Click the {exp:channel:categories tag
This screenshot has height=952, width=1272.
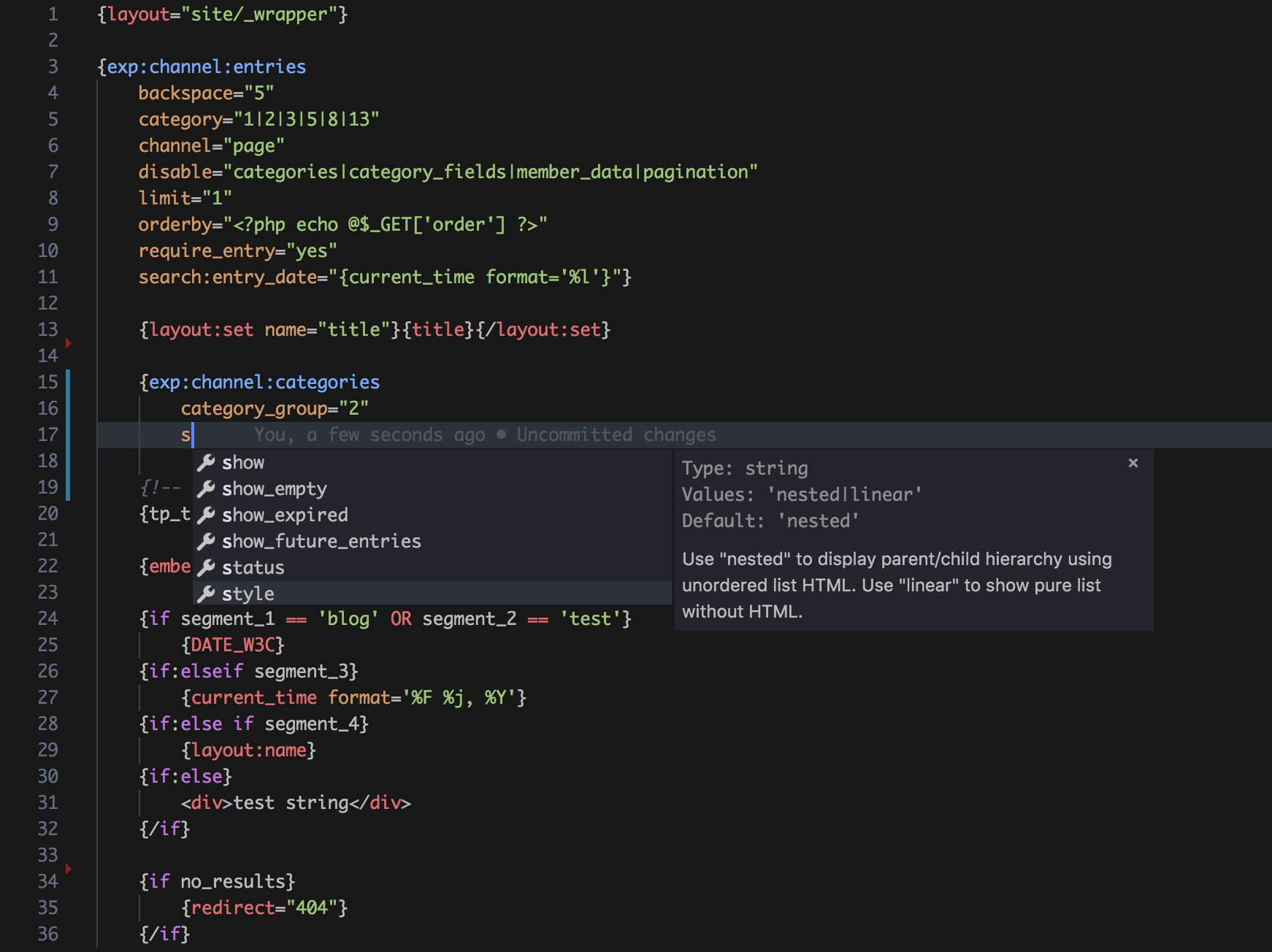pyautogui.click(x=259, y=382)
